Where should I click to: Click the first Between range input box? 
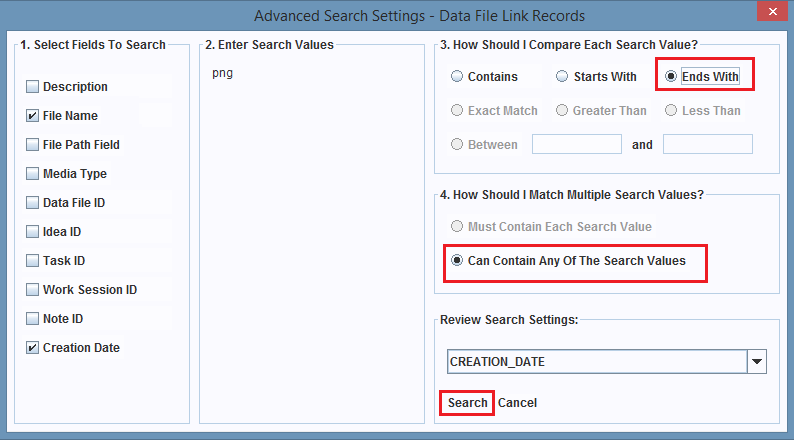click(x=576, y=144)
